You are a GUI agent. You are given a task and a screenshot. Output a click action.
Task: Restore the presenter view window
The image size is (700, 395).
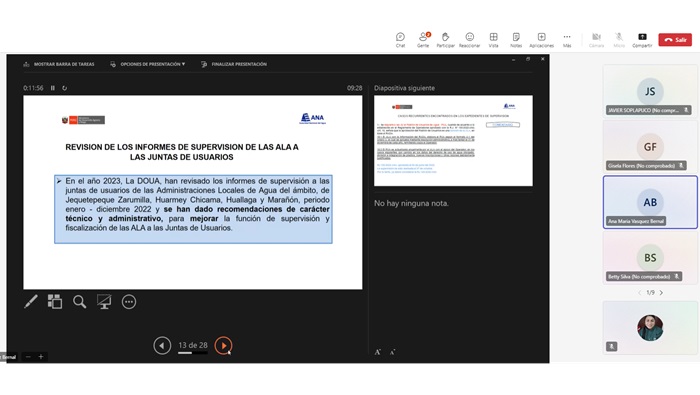coord(528,59)
